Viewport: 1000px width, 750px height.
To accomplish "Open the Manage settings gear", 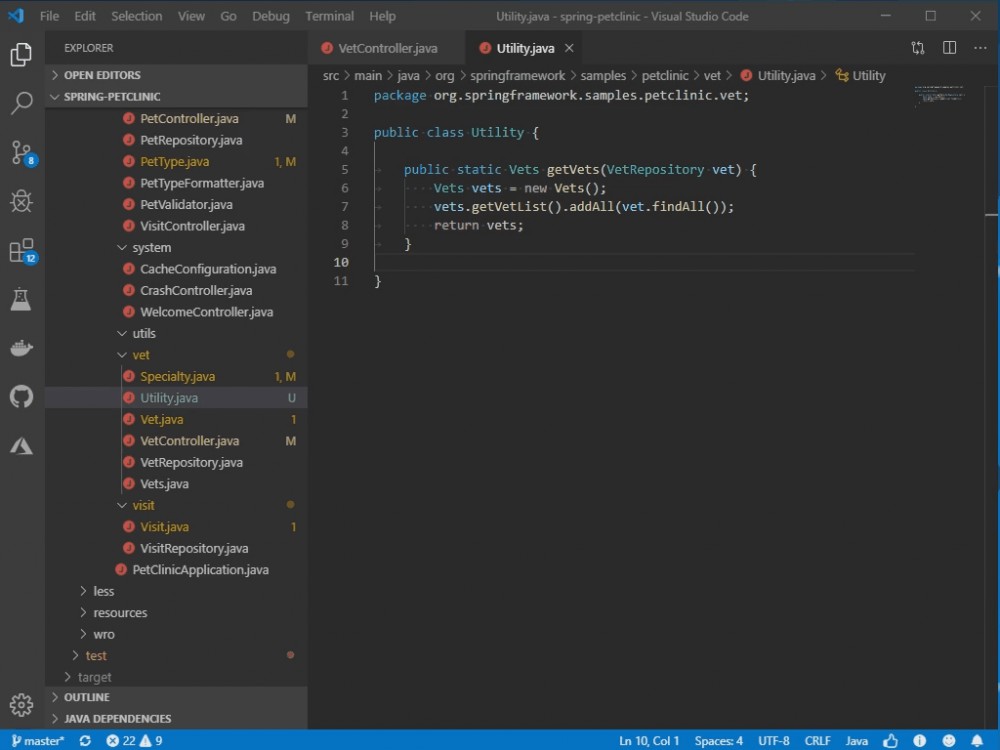I will click(x=22, y=704).
